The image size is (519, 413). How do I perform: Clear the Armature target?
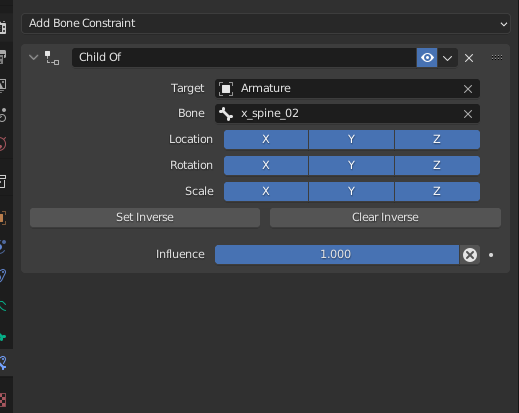[468, 89]
